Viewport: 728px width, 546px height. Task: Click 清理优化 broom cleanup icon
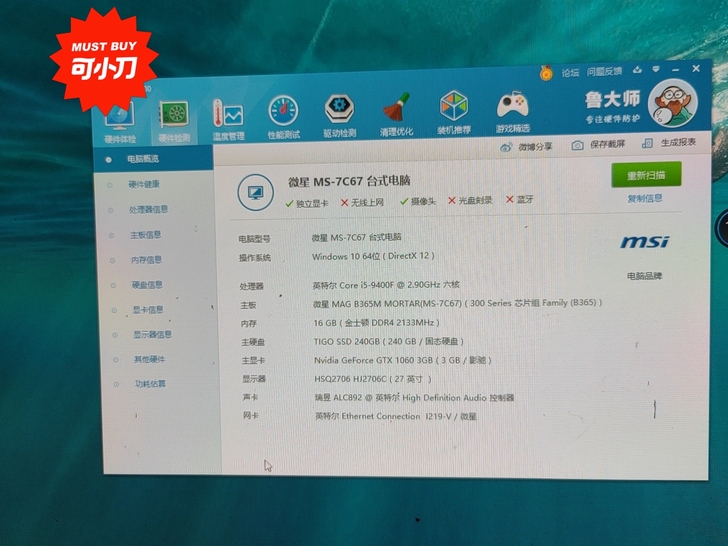click(x=396, y=110)
